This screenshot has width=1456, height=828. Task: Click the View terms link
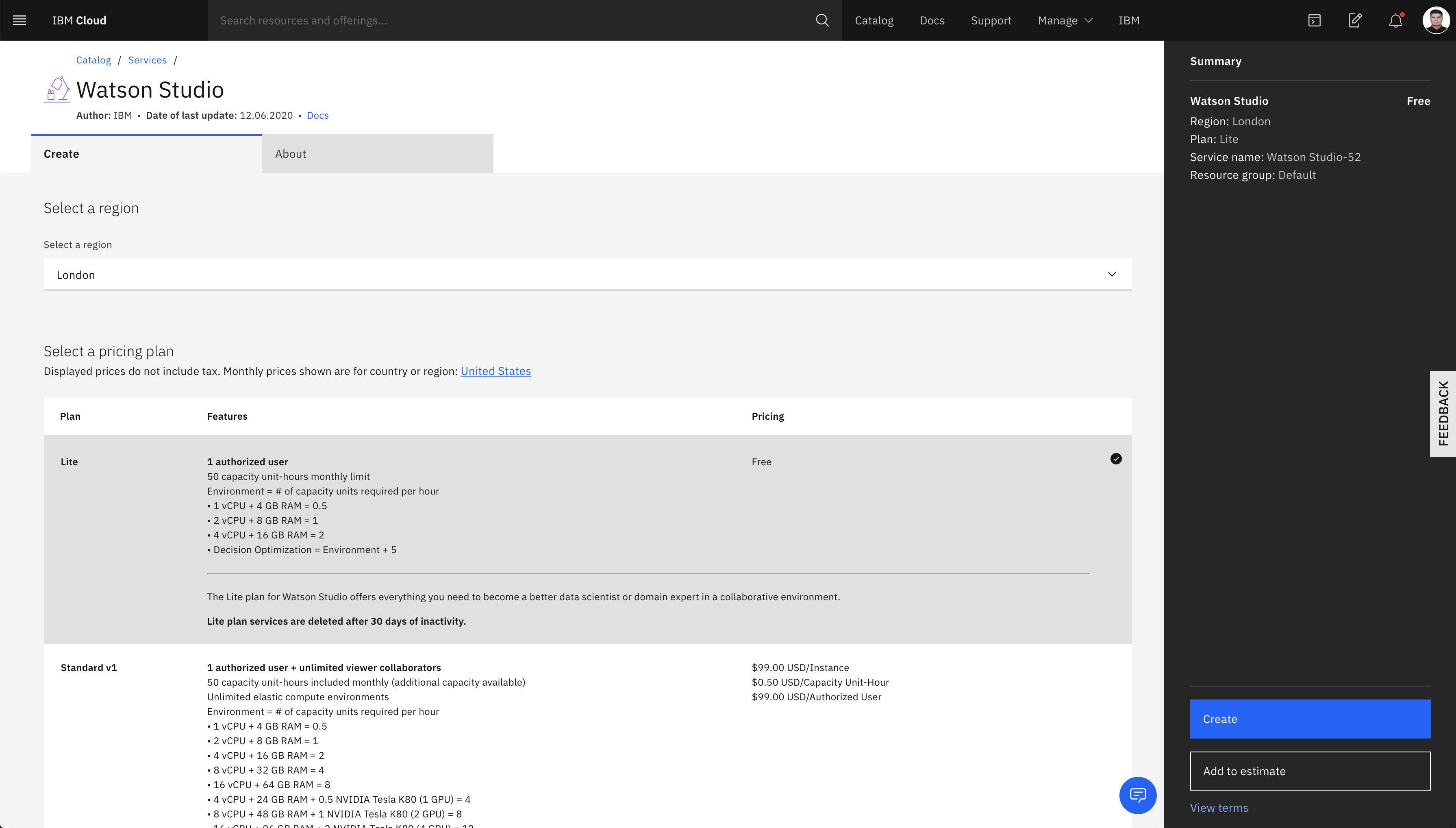point(1219,808)
